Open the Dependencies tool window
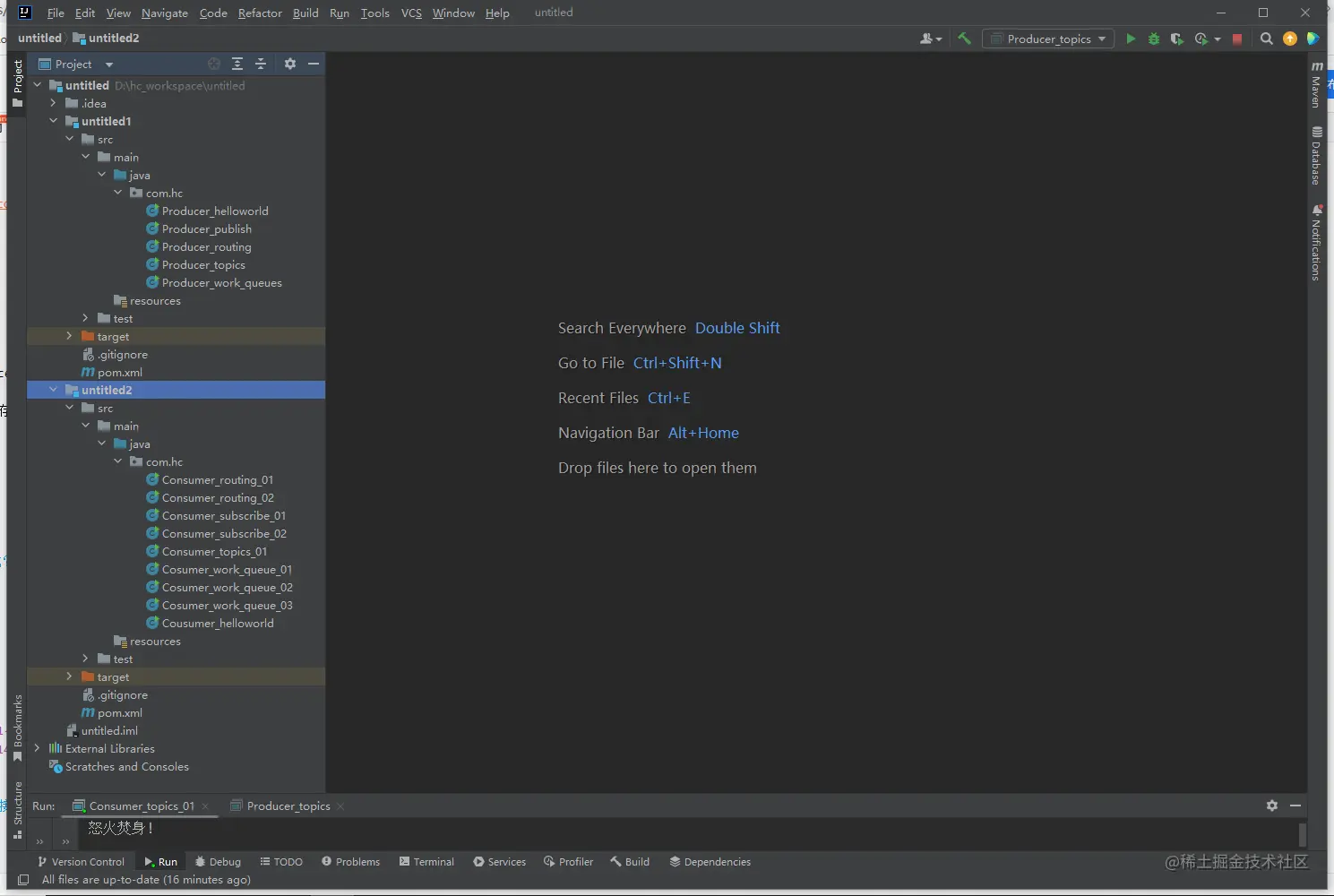 [710, 862]
